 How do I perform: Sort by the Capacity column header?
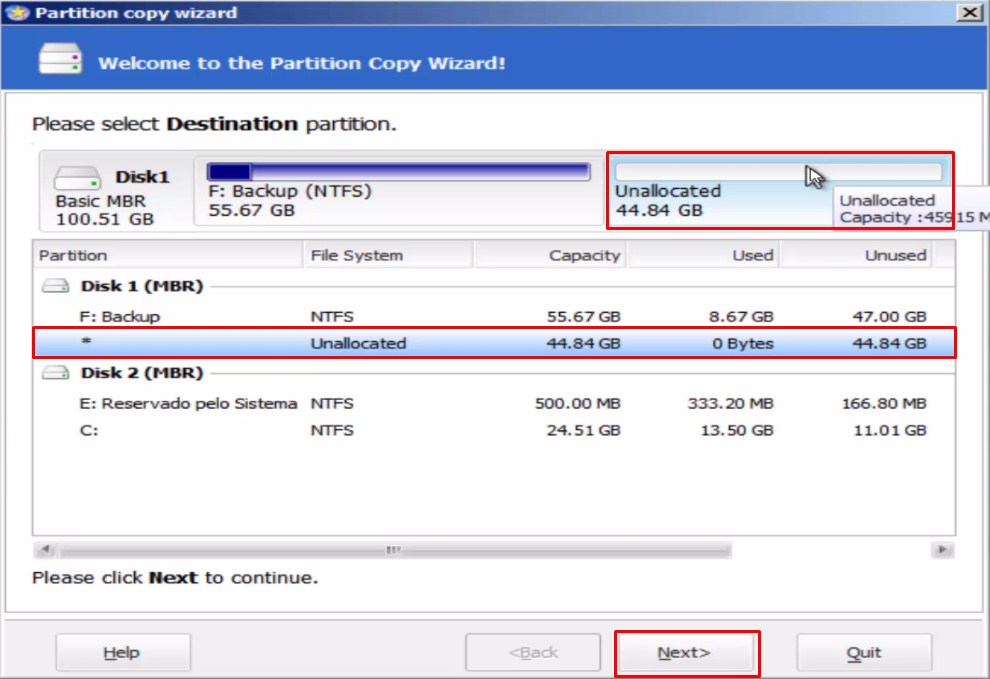point(550,255)
